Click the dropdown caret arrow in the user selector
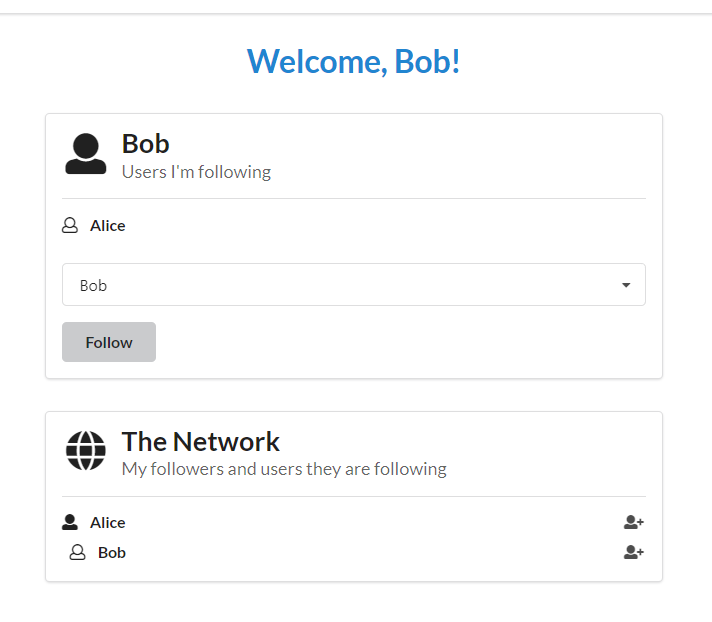 click(x=626, y=285)
